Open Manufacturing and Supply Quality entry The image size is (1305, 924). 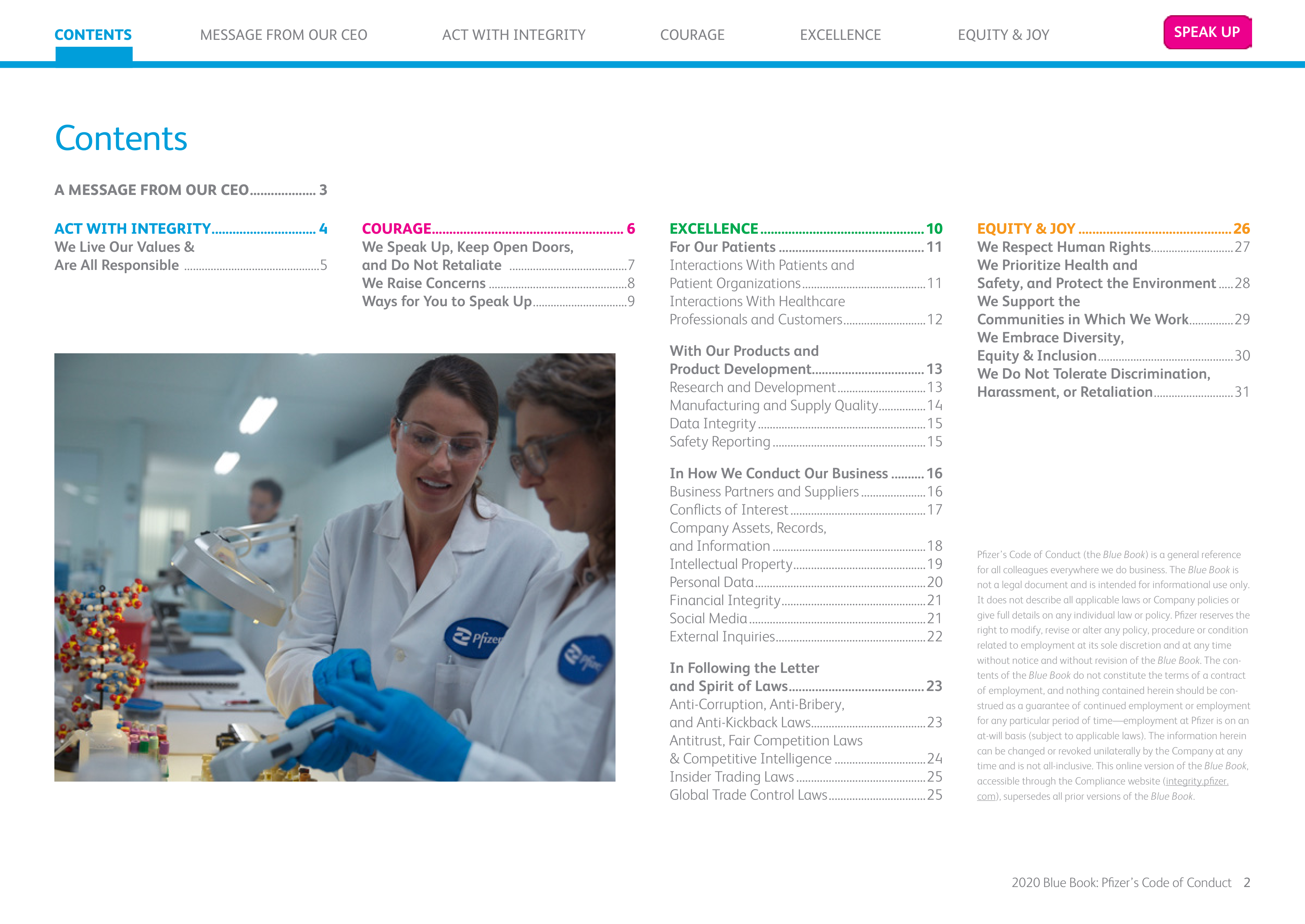click(x=806, y=406)
